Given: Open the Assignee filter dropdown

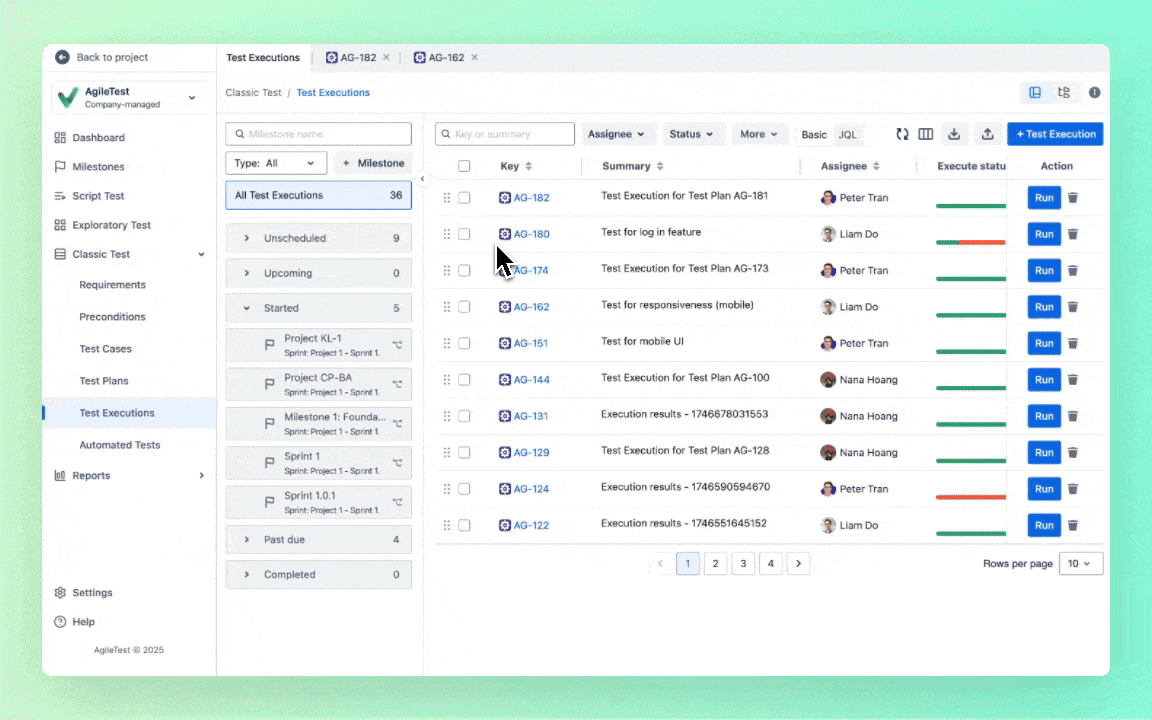Looking at the screenshot, I should click(616, 134).
